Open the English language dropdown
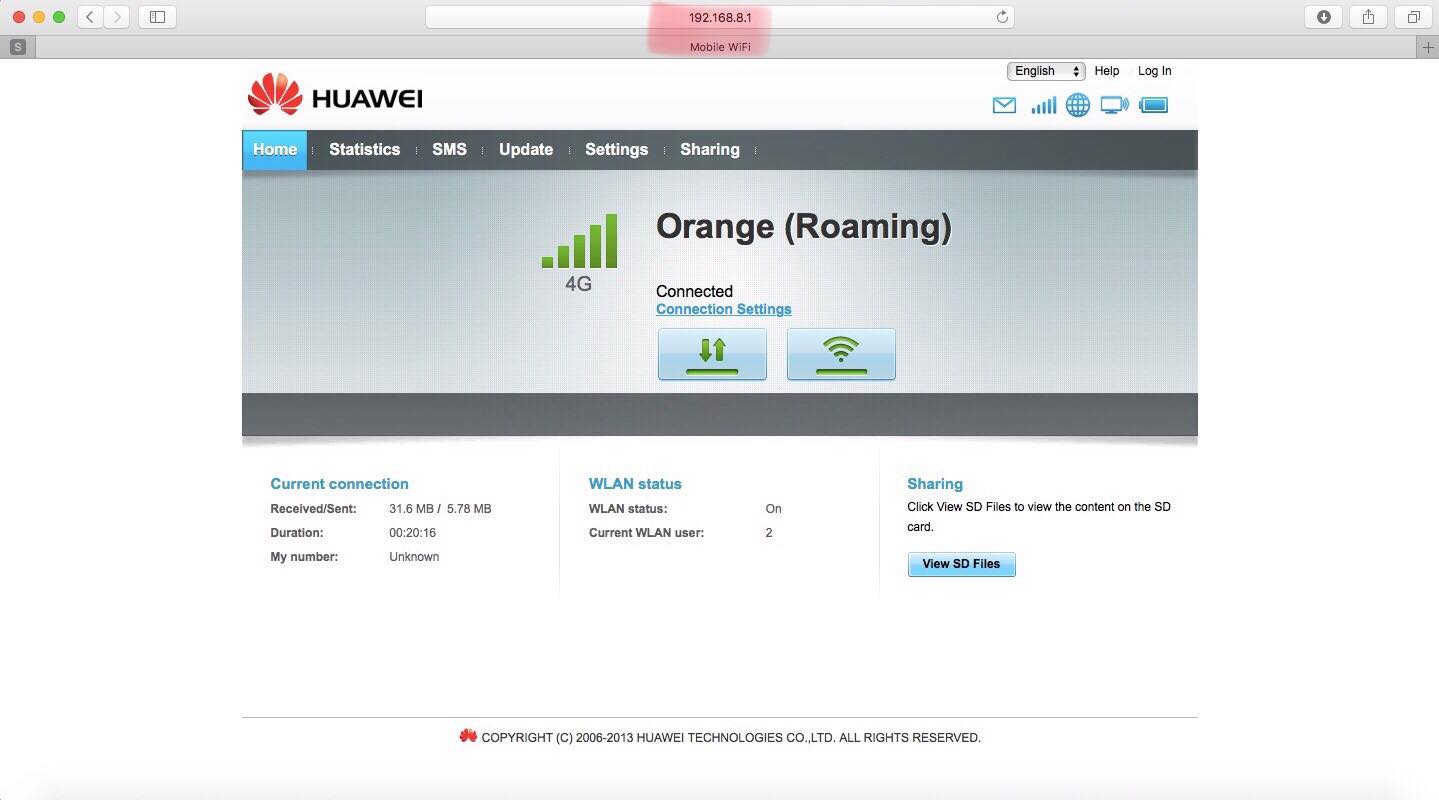Screen dimensions: 1439x800 click(x=1046, y=71)
